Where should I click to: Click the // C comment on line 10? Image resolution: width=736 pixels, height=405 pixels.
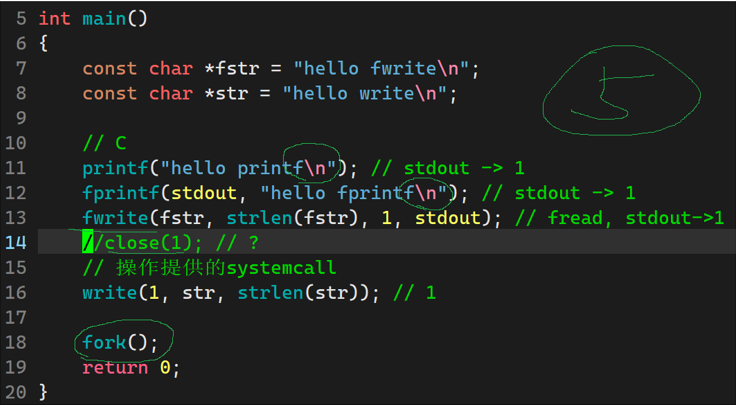coord(104,143)
